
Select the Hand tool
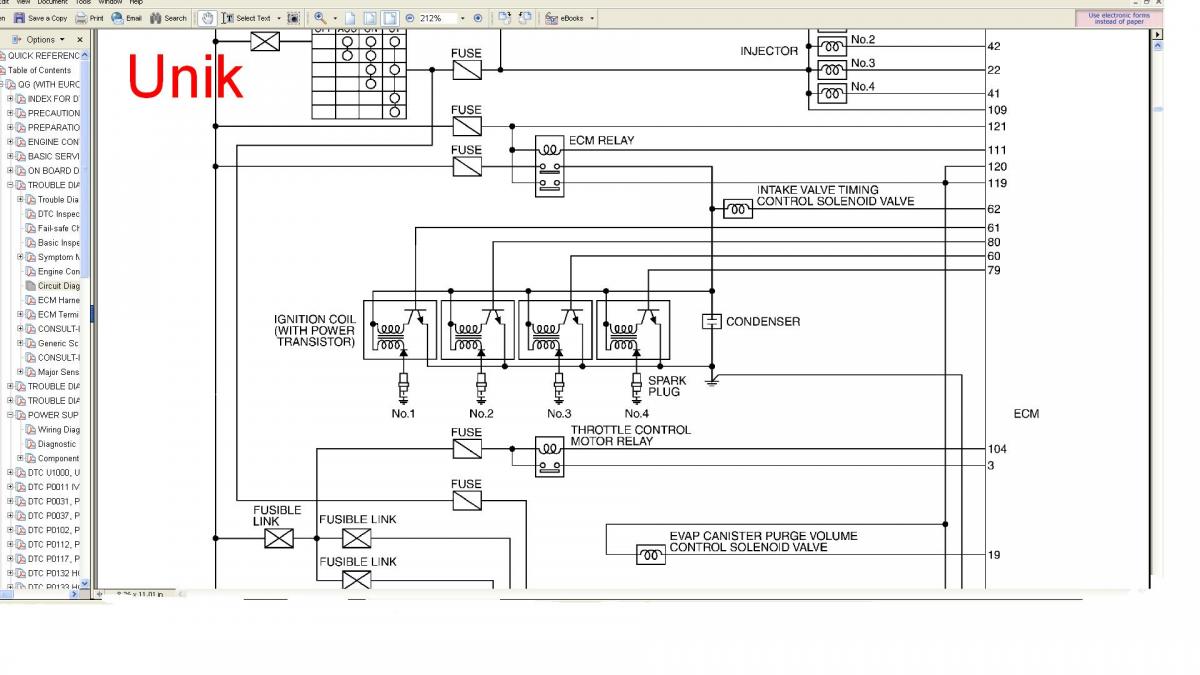coord(206,18)
